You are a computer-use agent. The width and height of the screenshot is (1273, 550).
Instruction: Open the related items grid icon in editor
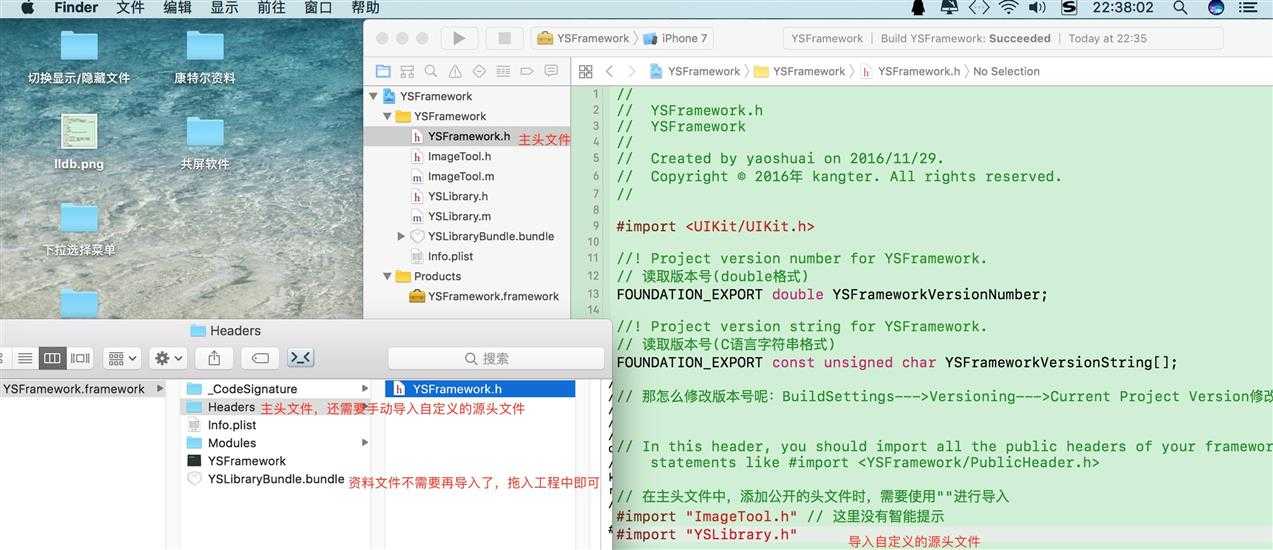click(x=586, y=71)
